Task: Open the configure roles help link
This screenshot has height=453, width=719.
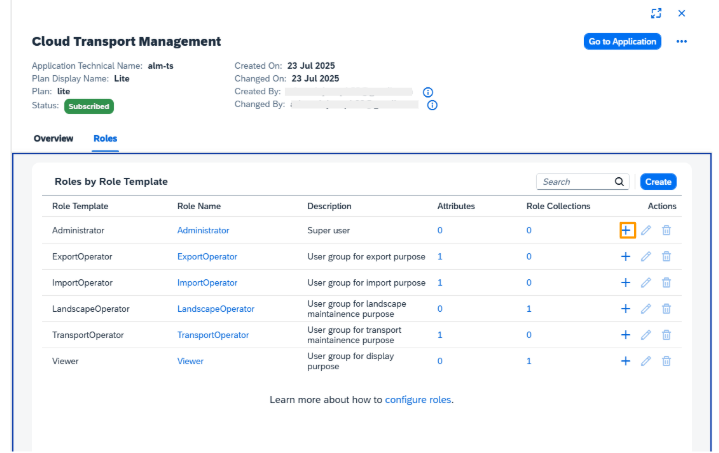Action: (418, 399)
